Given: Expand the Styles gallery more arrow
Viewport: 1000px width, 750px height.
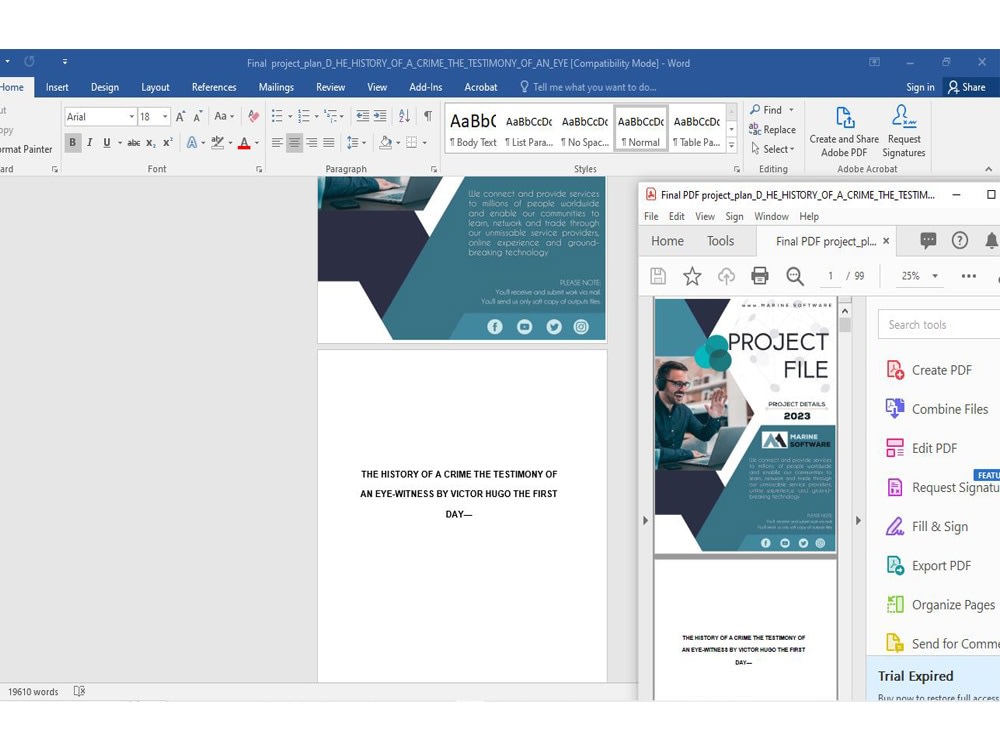Looking at the screenshot, I should [x=732, y=146].
